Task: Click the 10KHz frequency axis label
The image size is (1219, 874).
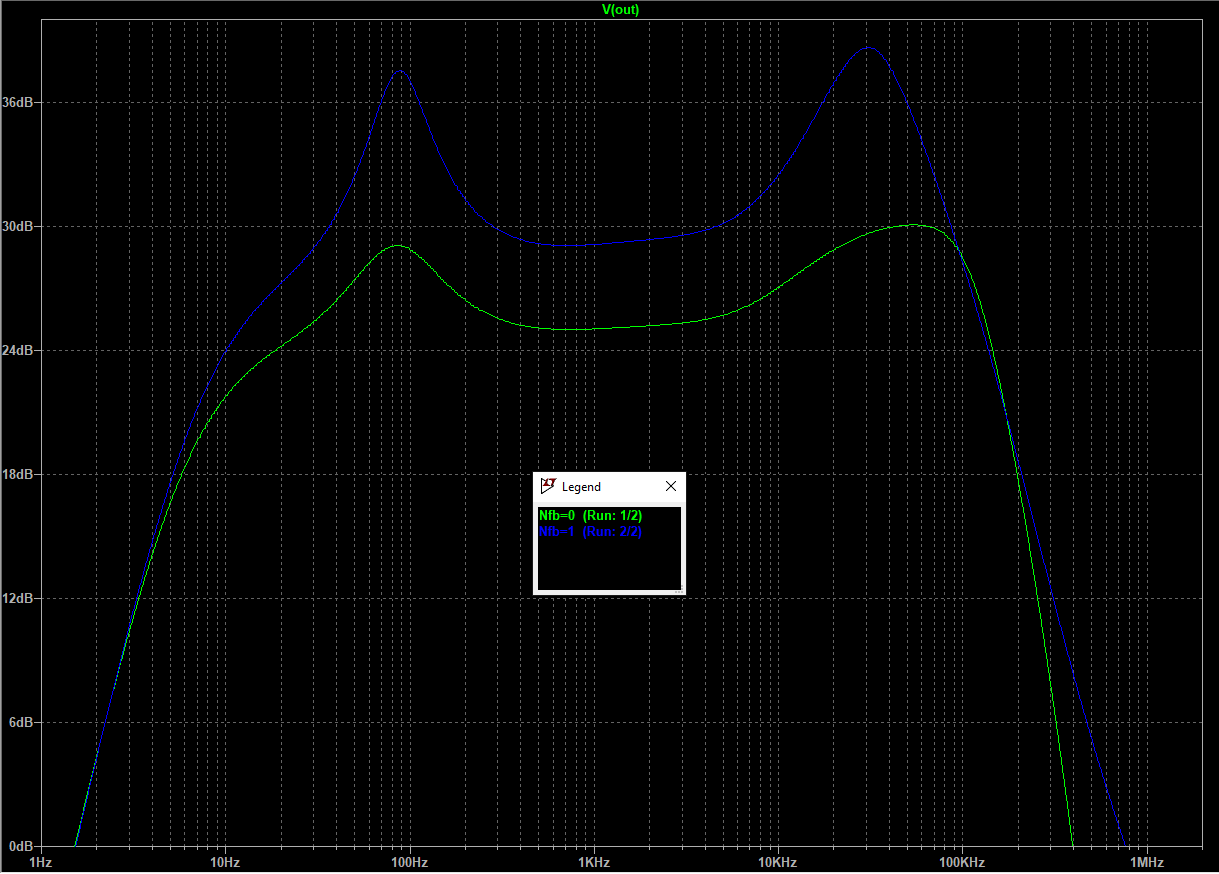Action: pyautogui.click(x=777, y=862)
